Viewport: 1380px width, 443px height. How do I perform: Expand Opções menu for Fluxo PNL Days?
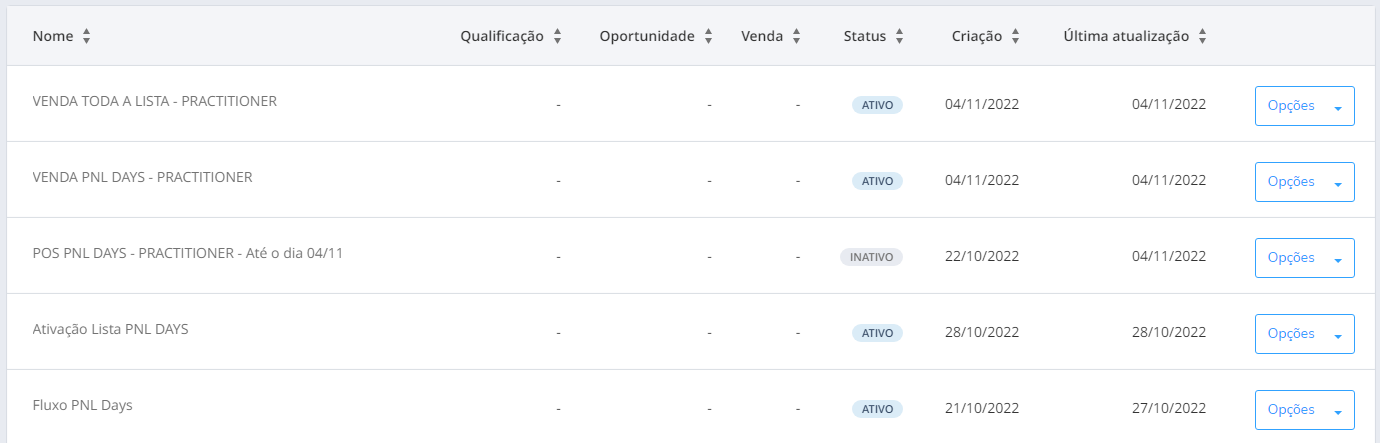[1305, 410]
